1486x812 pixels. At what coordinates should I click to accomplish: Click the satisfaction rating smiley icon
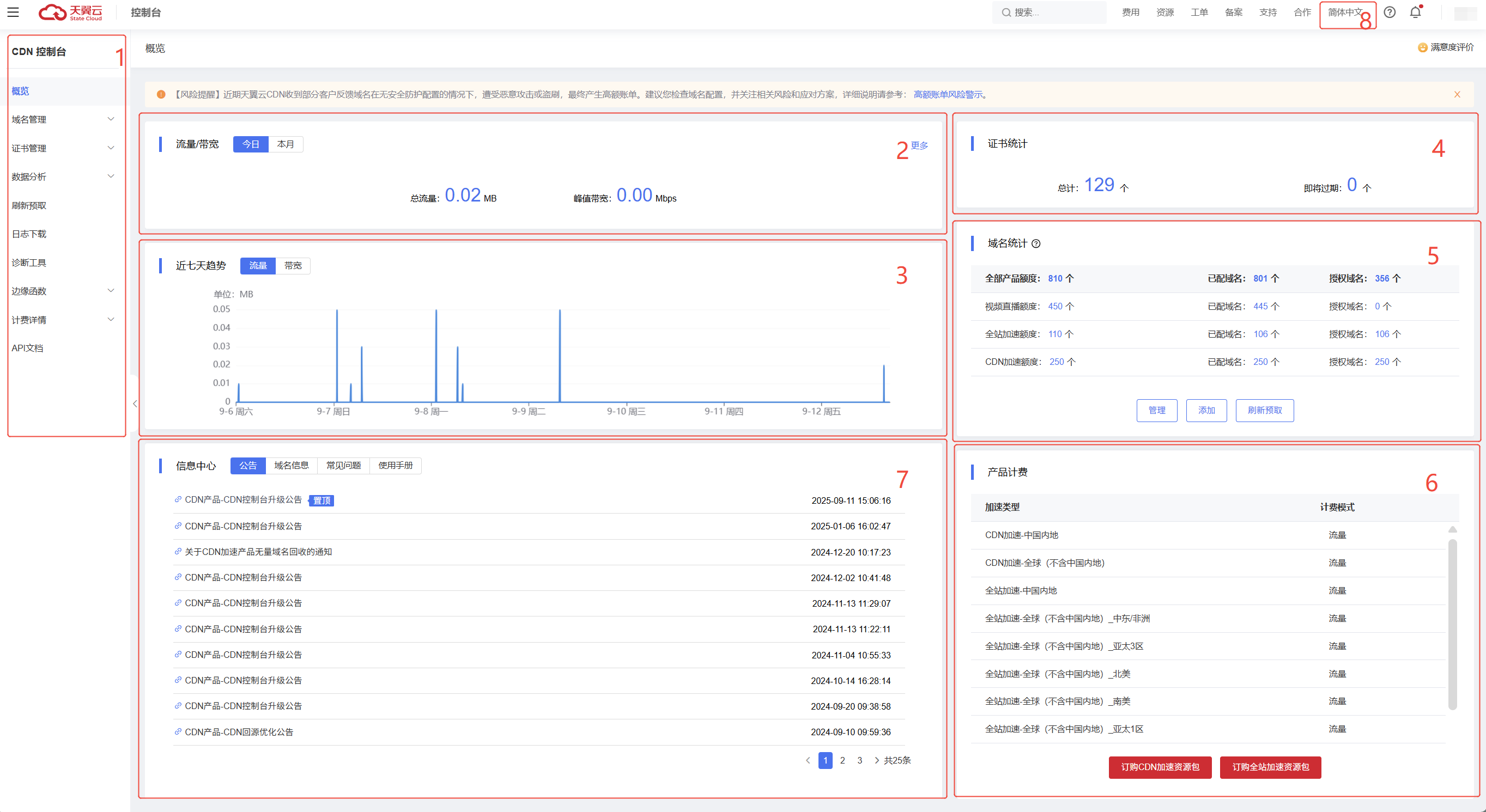[x=1423, y=48]
